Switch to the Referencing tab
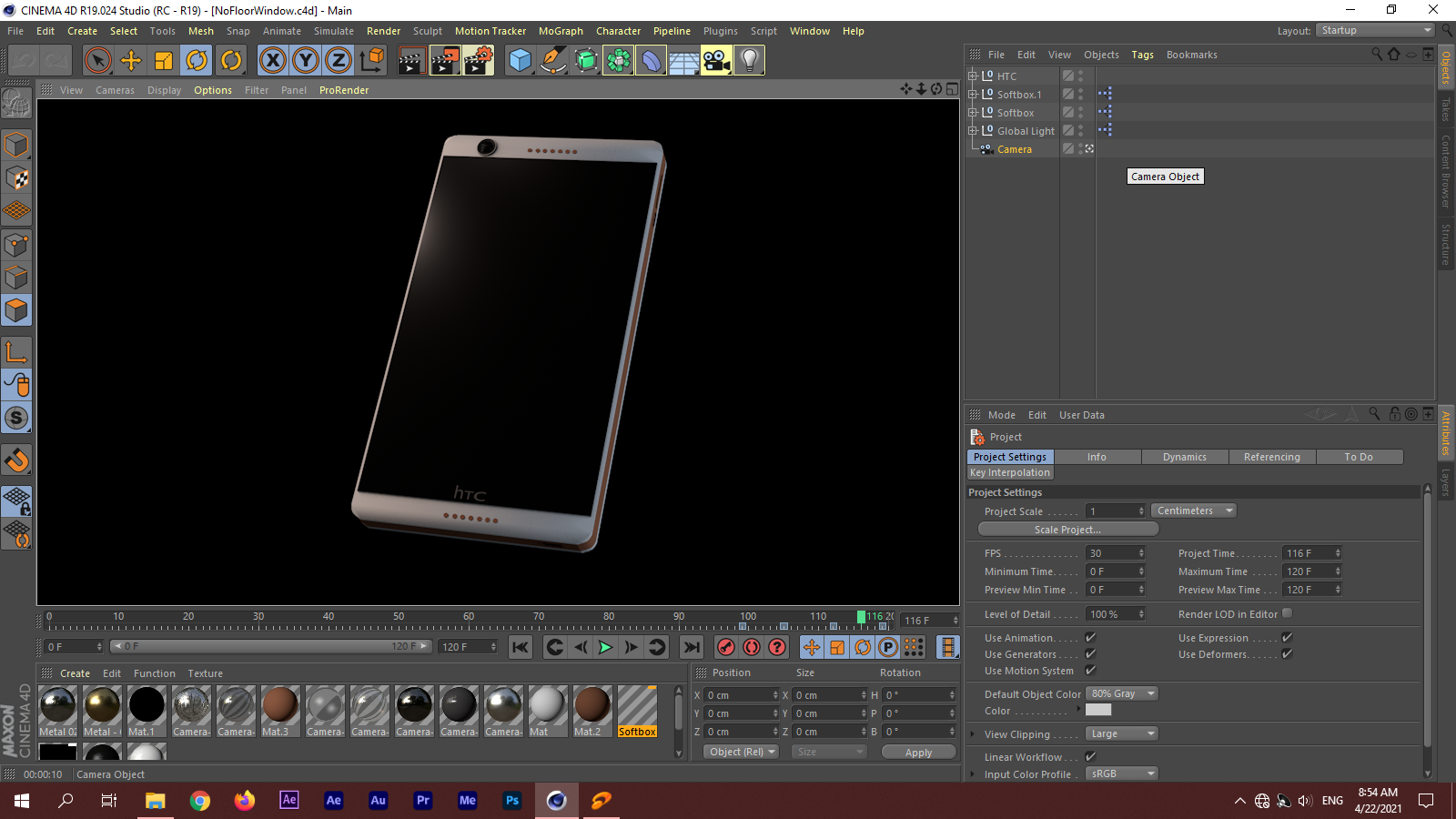This screenshot has height=819, width=1456. pos(1272,457)
